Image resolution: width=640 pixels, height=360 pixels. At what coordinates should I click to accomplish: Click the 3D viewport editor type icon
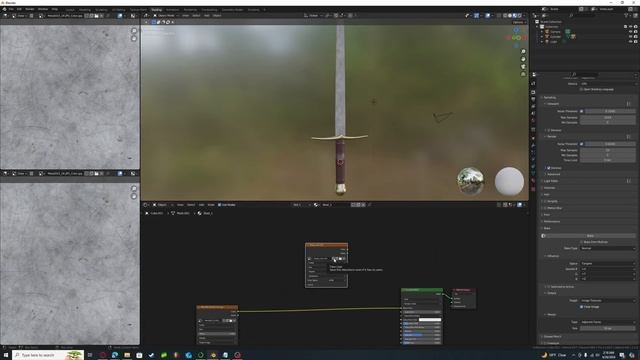click(x=146, y=16)
